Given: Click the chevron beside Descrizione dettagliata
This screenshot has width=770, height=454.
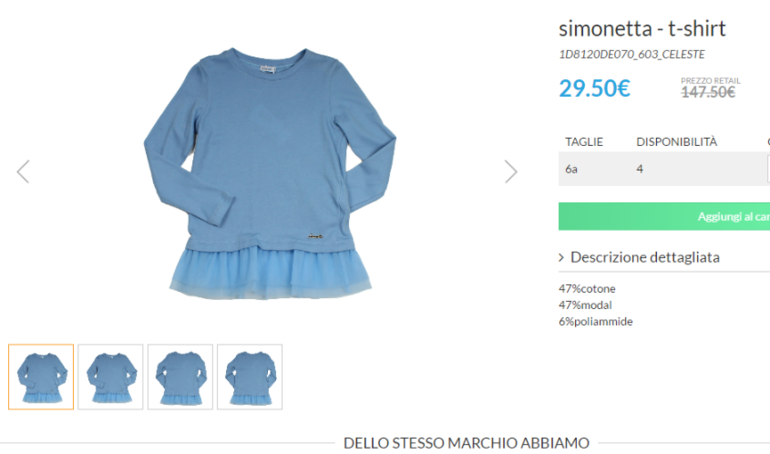Looking at the screenshot, I should click(x=561, y=257).
